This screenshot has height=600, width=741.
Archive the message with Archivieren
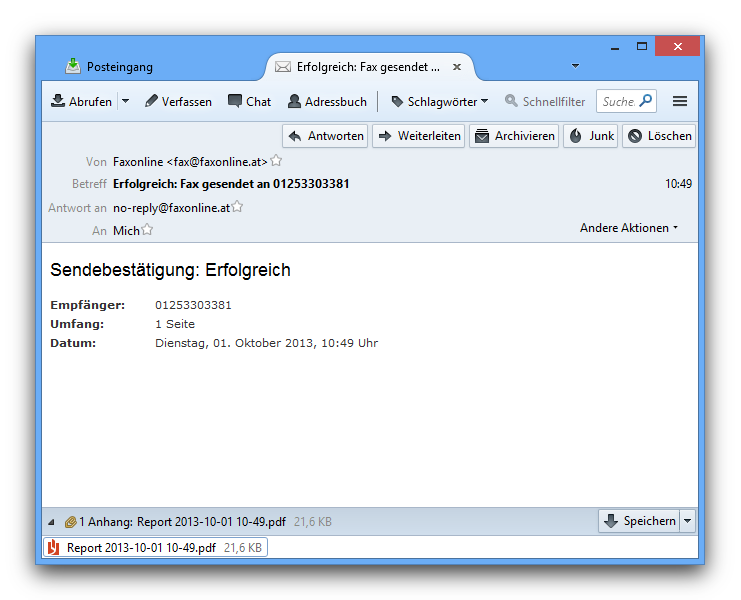tap(514, 136)
